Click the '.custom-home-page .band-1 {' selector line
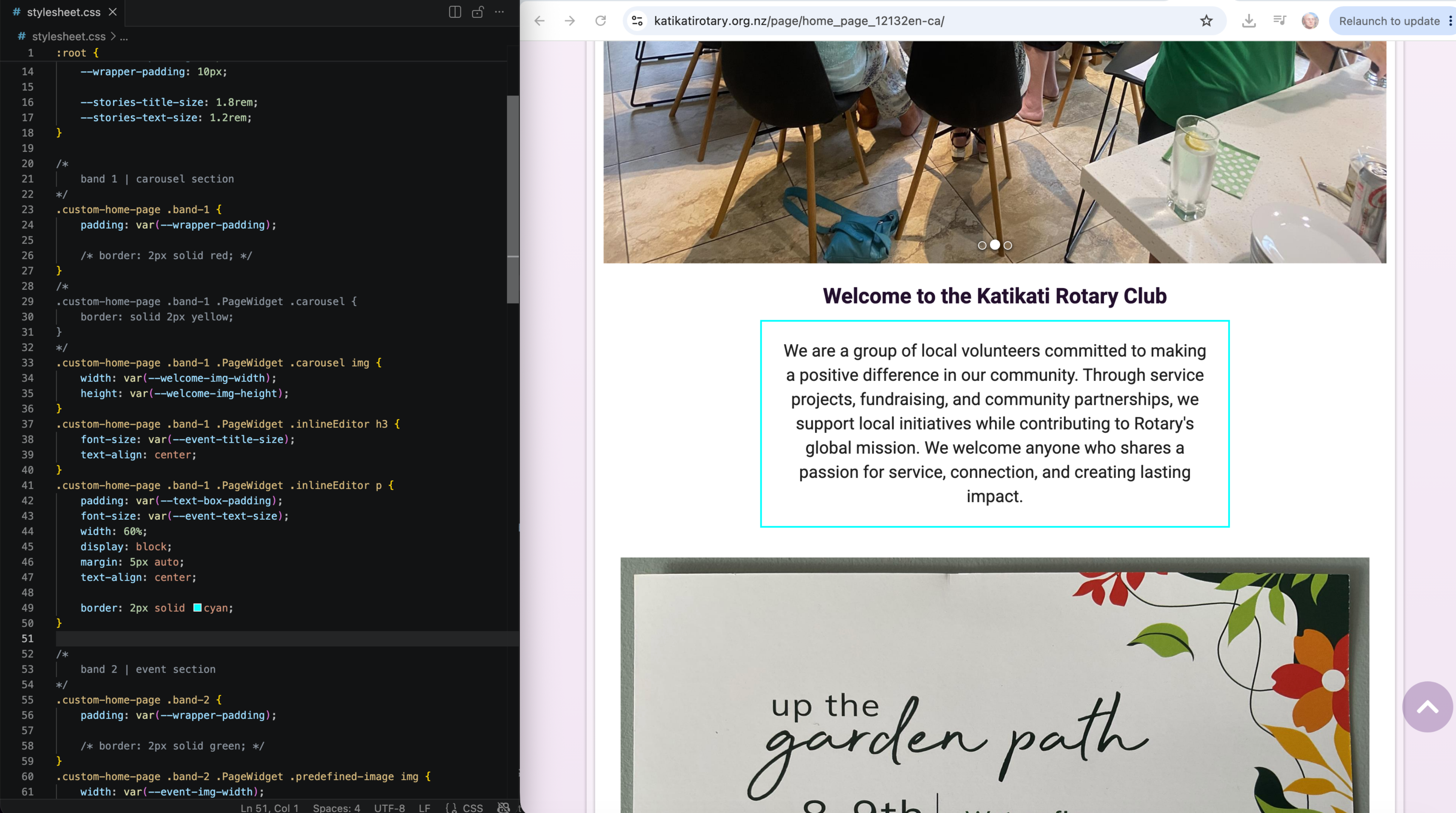 (139, 209)
